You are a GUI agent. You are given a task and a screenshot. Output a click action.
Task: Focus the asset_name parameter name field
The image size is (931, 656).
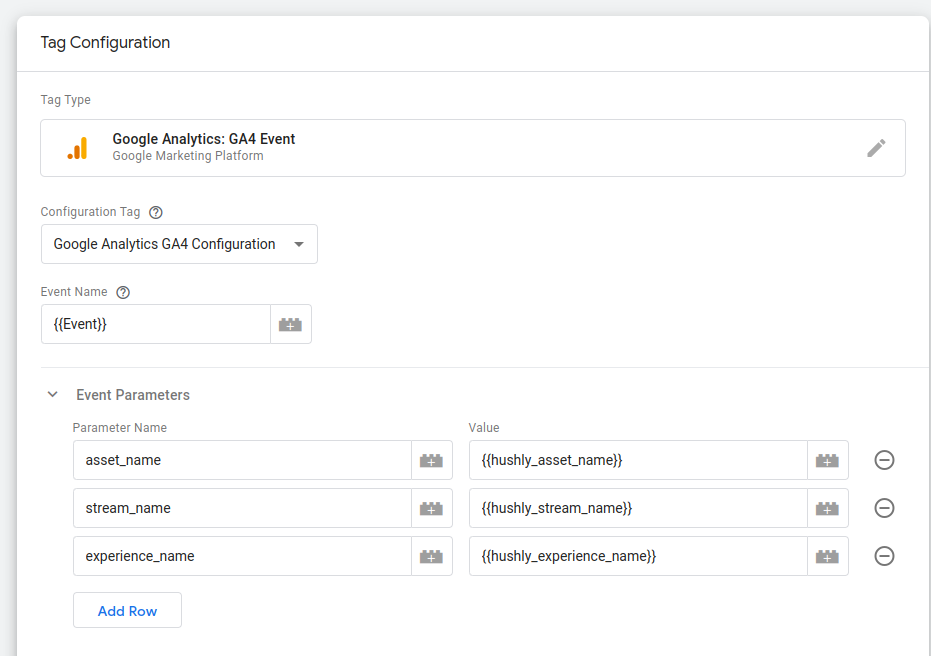[x=242, y=460]
